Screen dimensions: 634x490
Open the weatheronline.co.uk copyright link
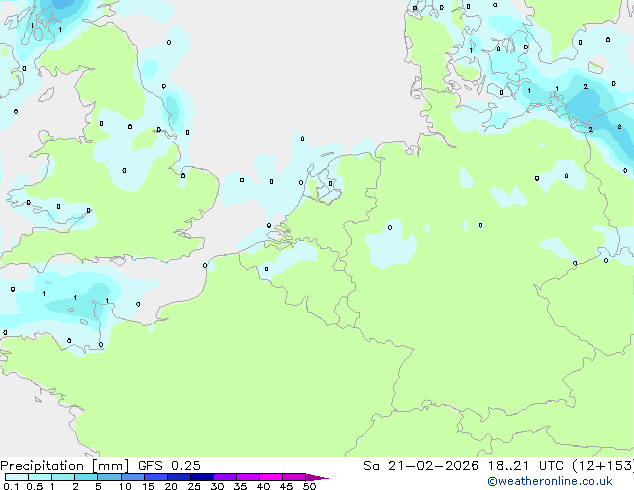549,481
